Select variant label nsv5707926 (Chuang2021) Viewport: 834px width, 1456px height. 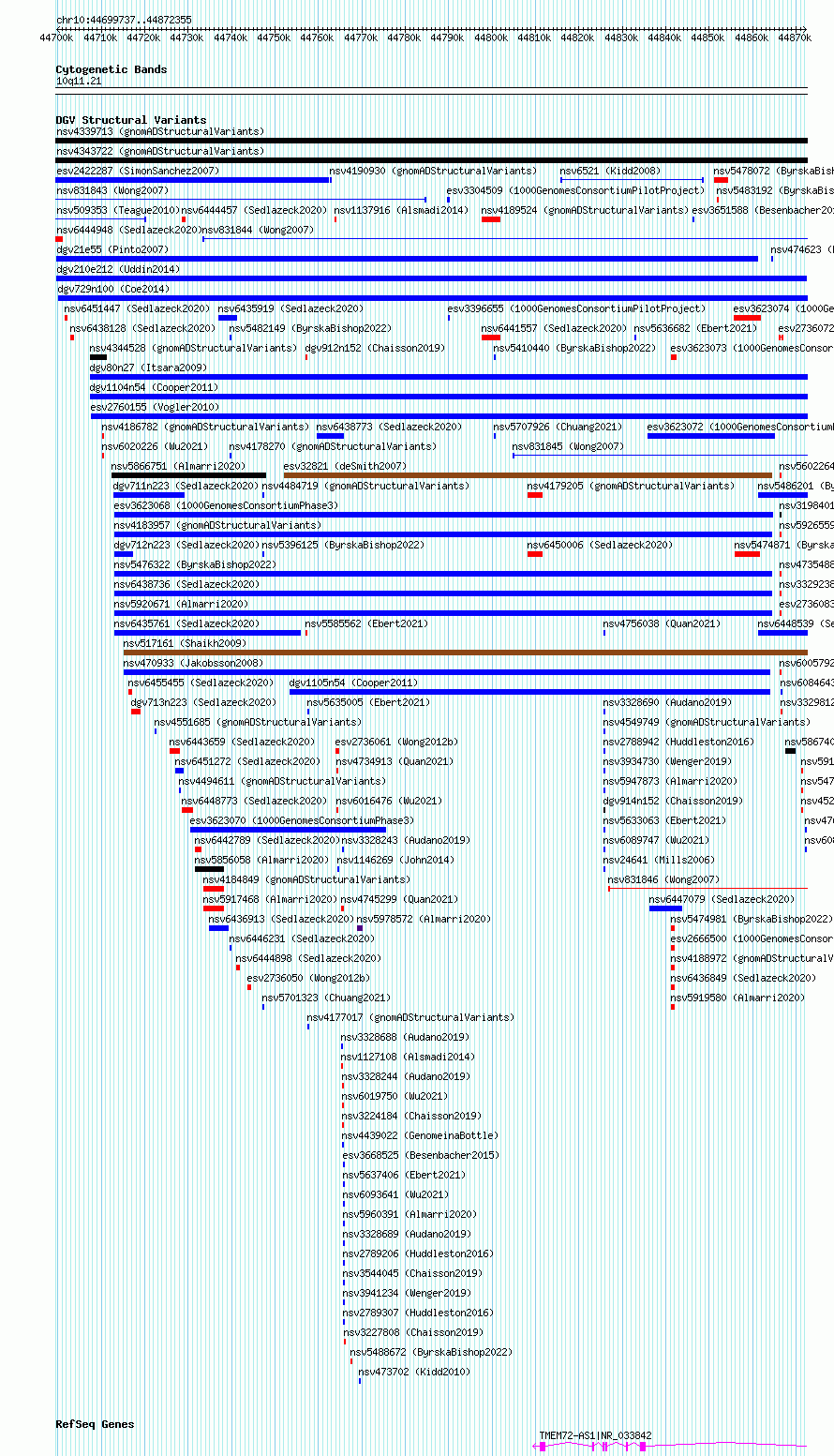pos(558,427)
